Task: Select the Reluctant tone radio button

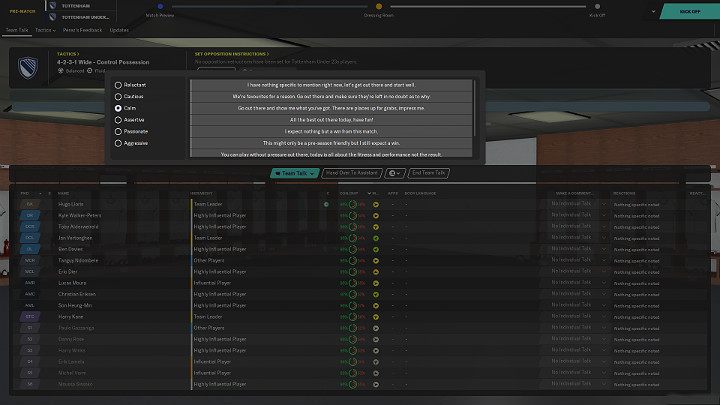Action: (118, 85)
